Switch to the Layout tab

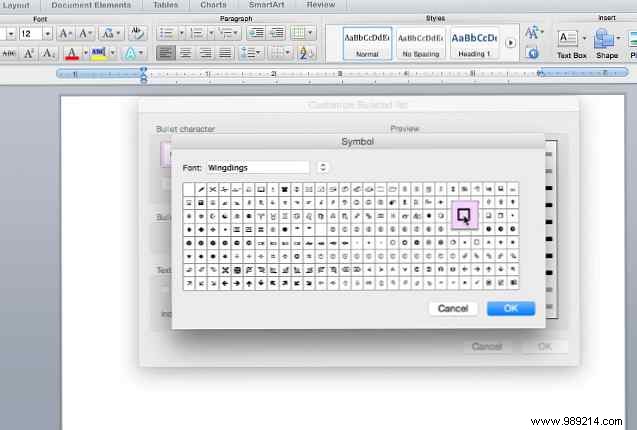tap(15, 5)
